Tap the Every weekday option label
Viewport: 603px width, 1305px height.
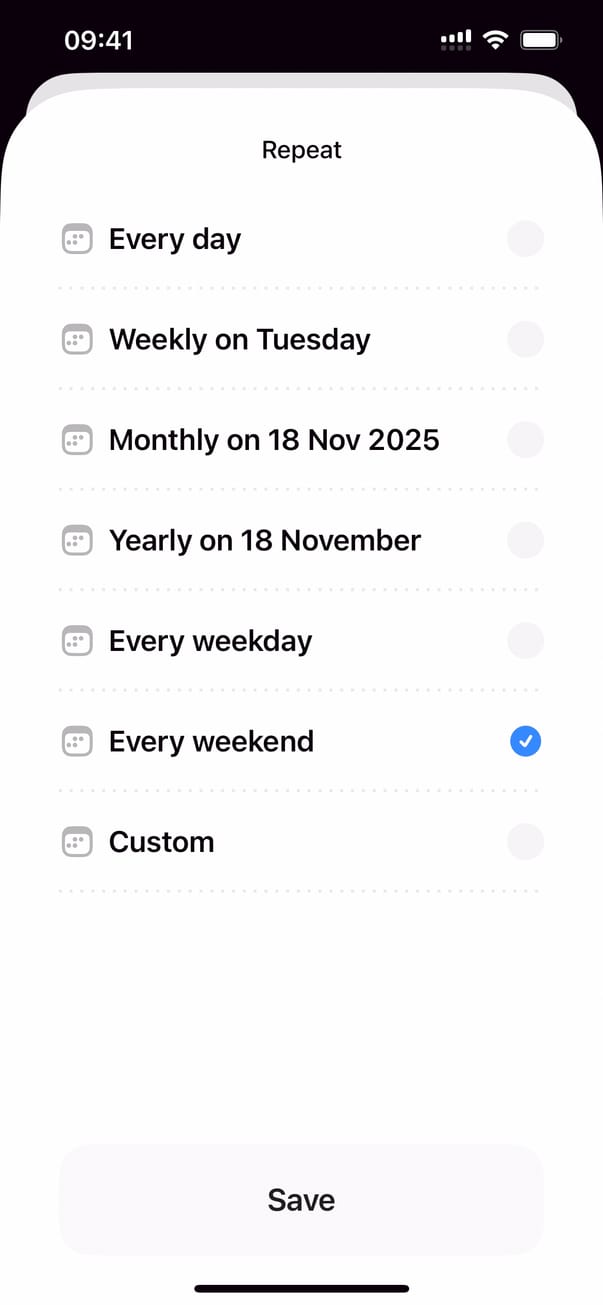(x=210, y=641)
